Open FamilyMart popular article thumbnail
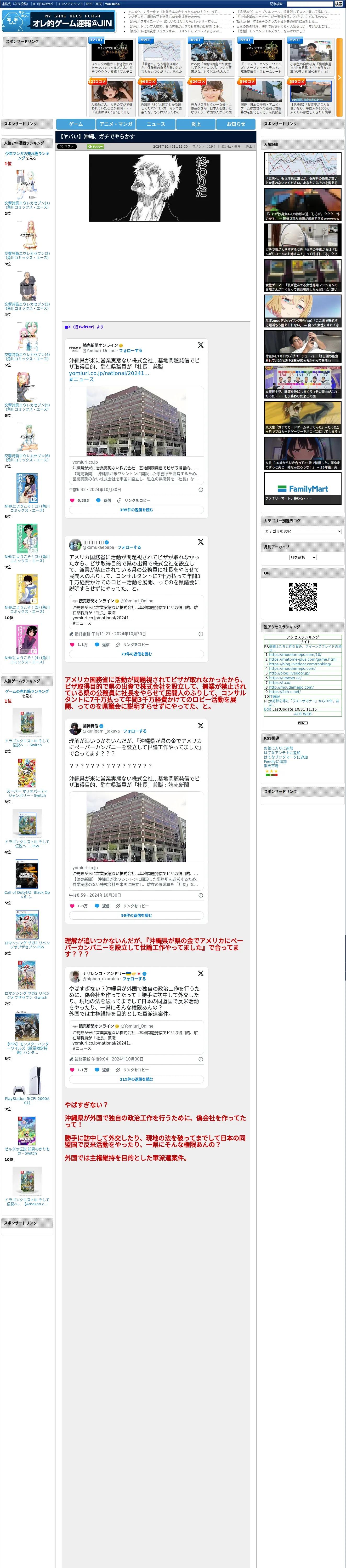Screen dimensions: 346x1568 point(303,488)
